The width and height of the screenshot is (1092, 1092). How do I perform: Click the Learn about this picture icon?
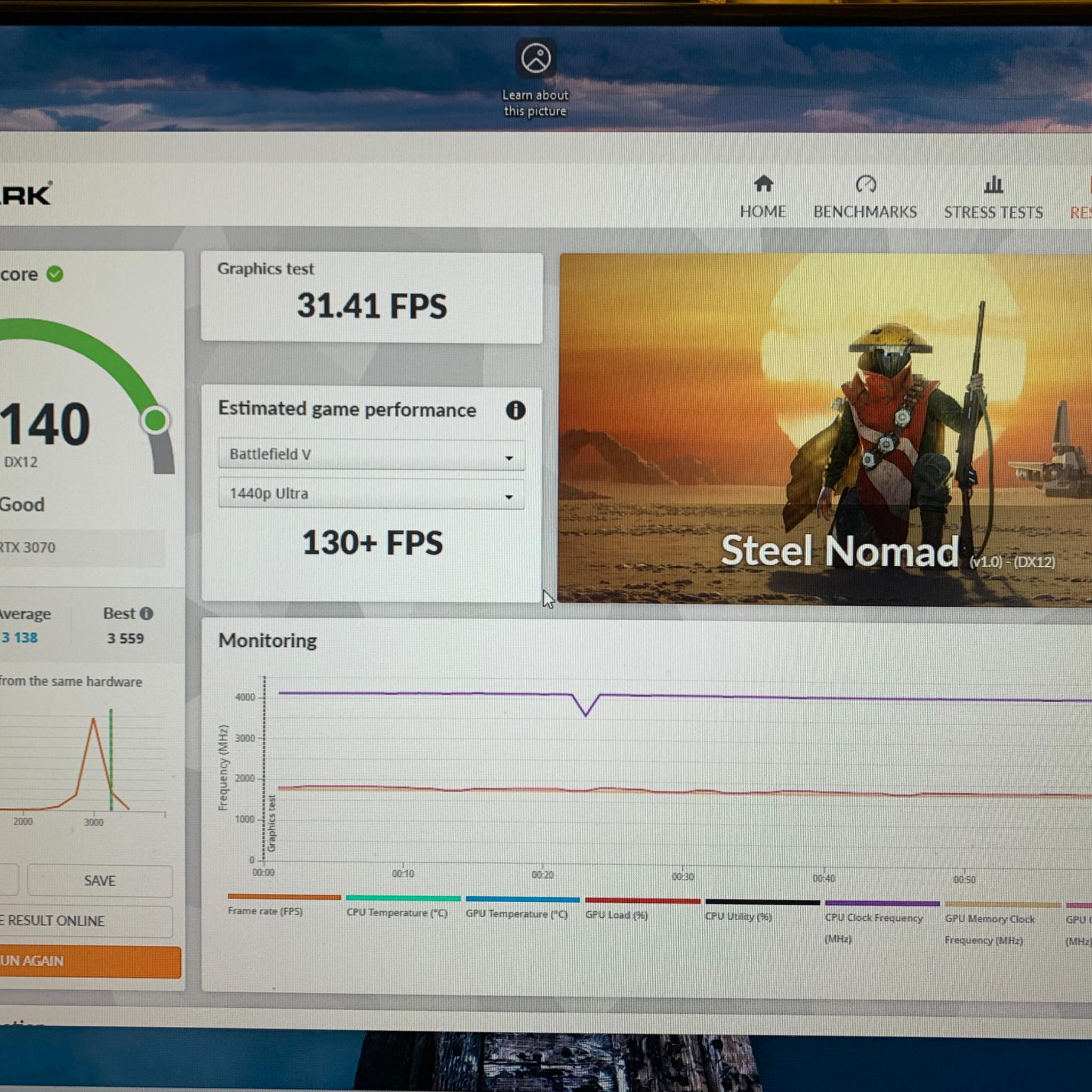(x=536, y=58)
